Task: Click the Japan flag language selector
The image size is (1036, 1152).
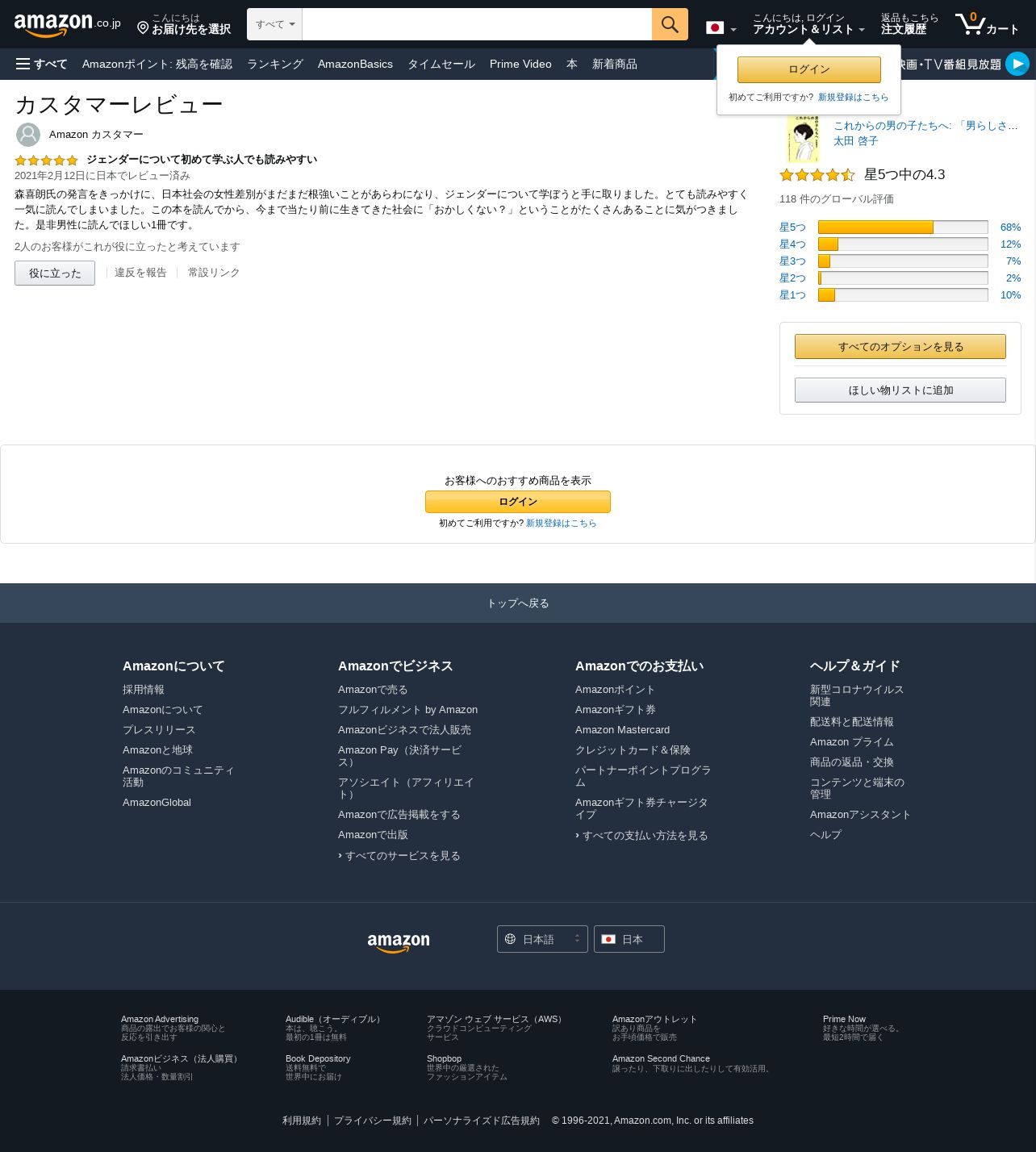Action: tap(721, 27)
